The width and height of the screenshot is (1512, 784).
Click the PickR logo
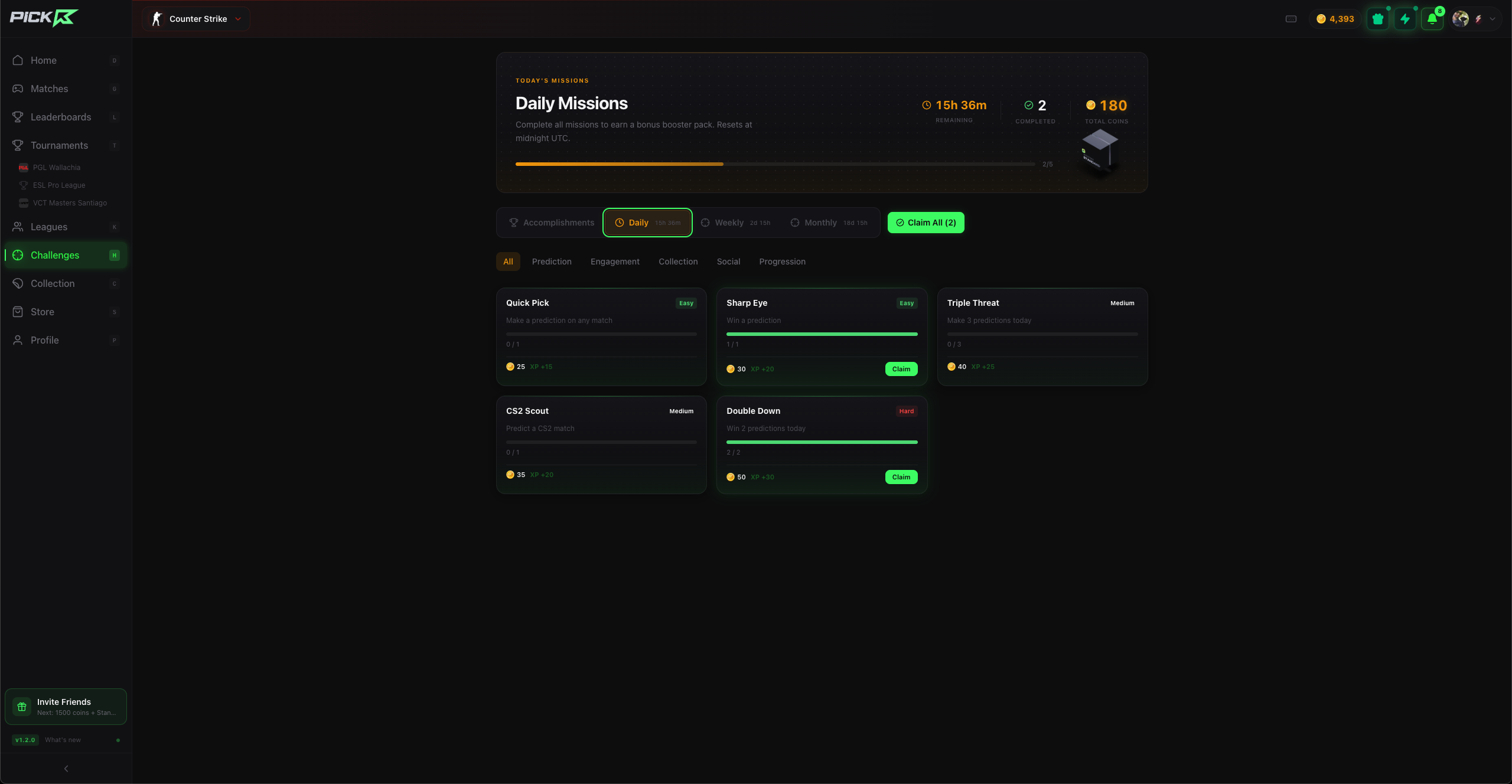click(x=44, y=18)
